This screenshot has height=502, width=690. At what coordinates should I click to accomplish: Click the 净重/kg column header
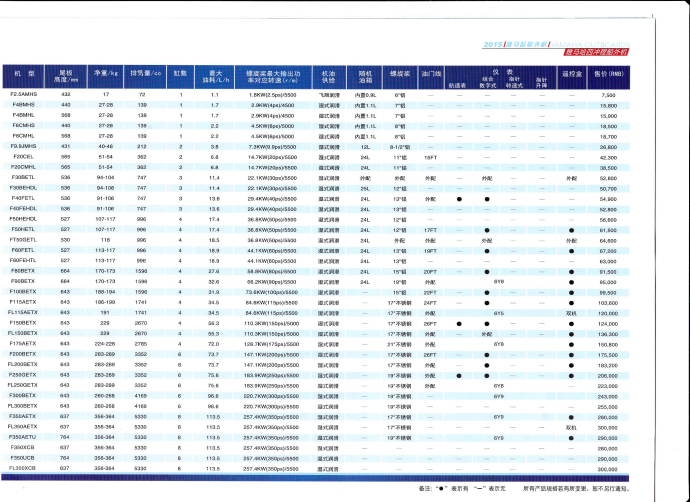tap(100, 75)
